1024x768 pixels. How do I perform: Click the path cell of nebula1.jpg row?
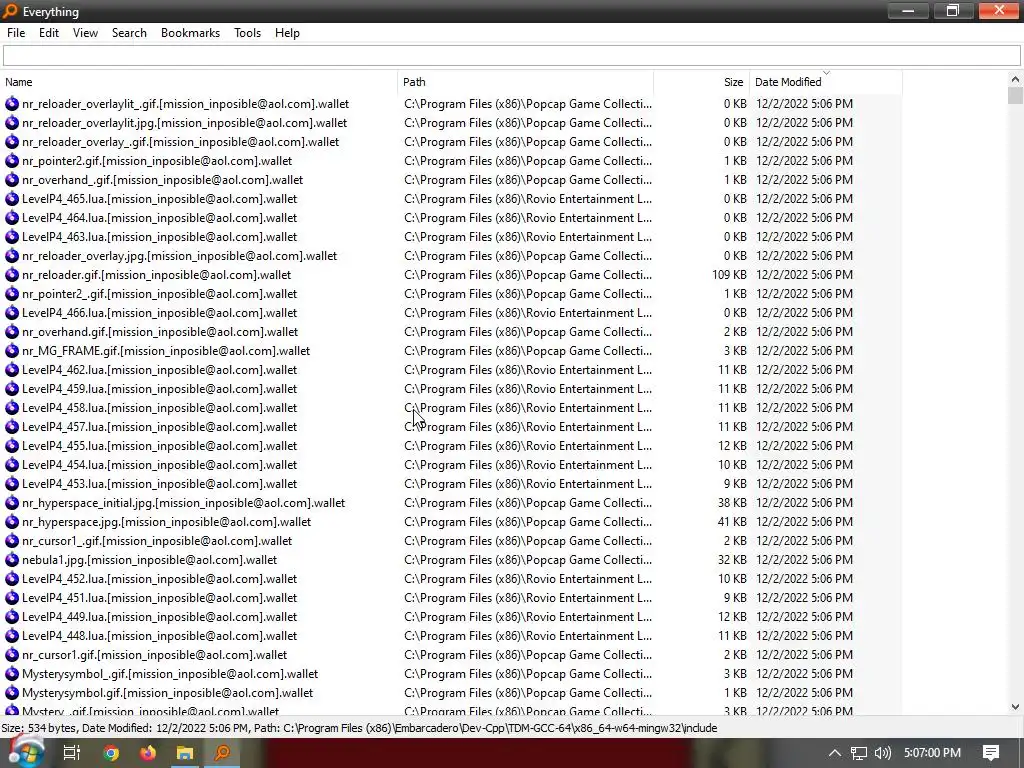pyautogui.click(x=528, y=560)
